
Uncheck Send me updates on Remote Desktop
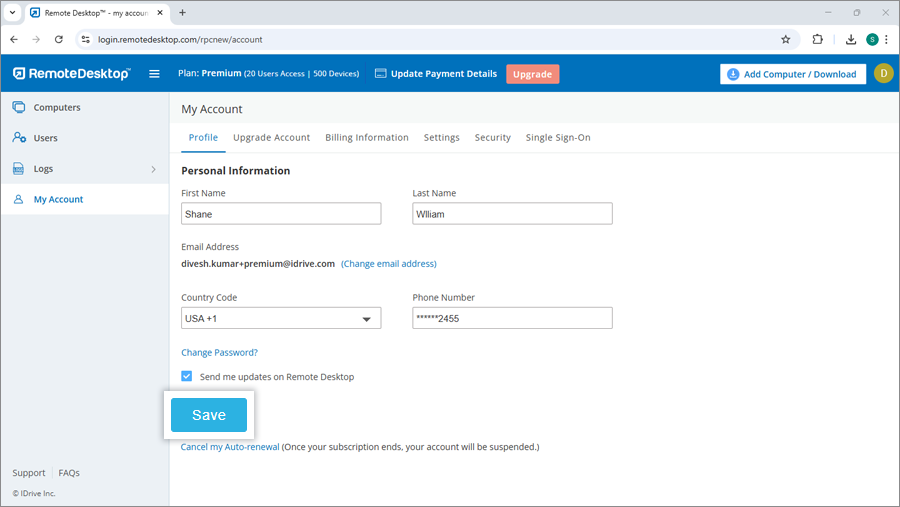point(187,377)
